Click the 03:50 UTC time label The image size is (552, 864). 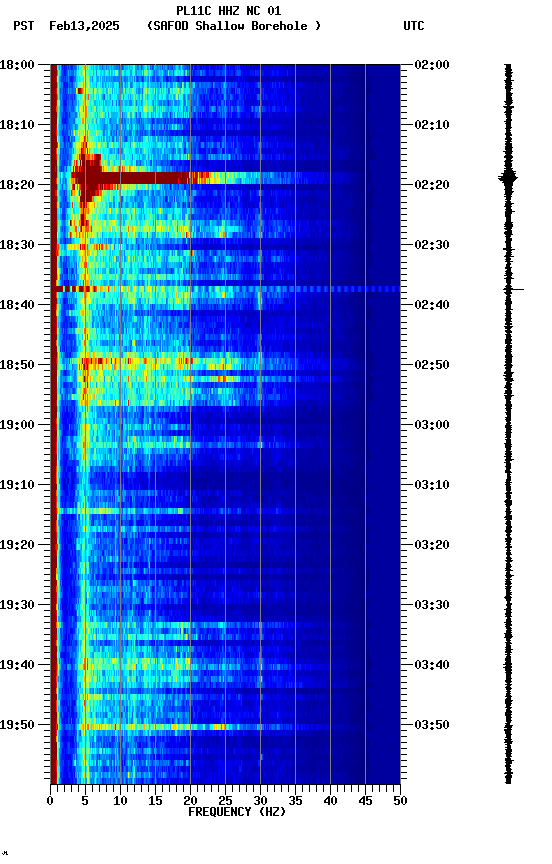click(432, 725)
